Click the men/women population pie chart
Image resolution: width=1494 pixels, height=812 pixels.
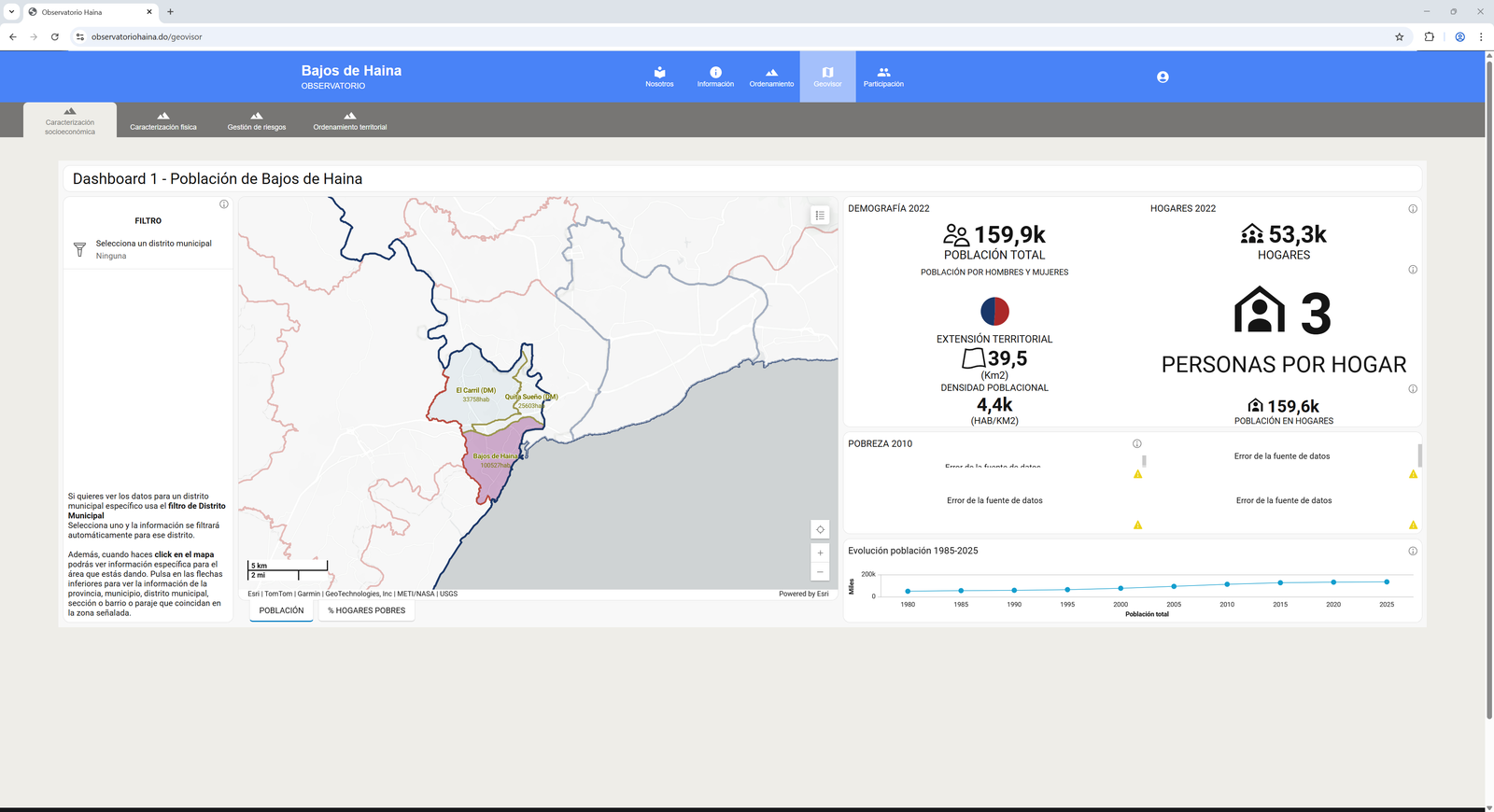[x=994, y=311]
